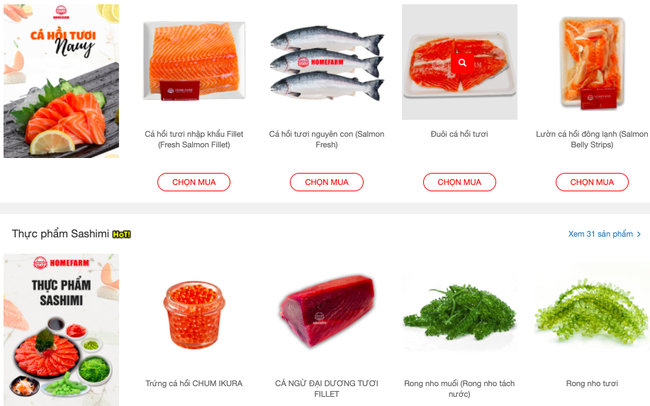This screenshot has width=650, height=406.
Task: Click the HoT! badge beside Thực phẩm Sashimi
Action: 121,234
